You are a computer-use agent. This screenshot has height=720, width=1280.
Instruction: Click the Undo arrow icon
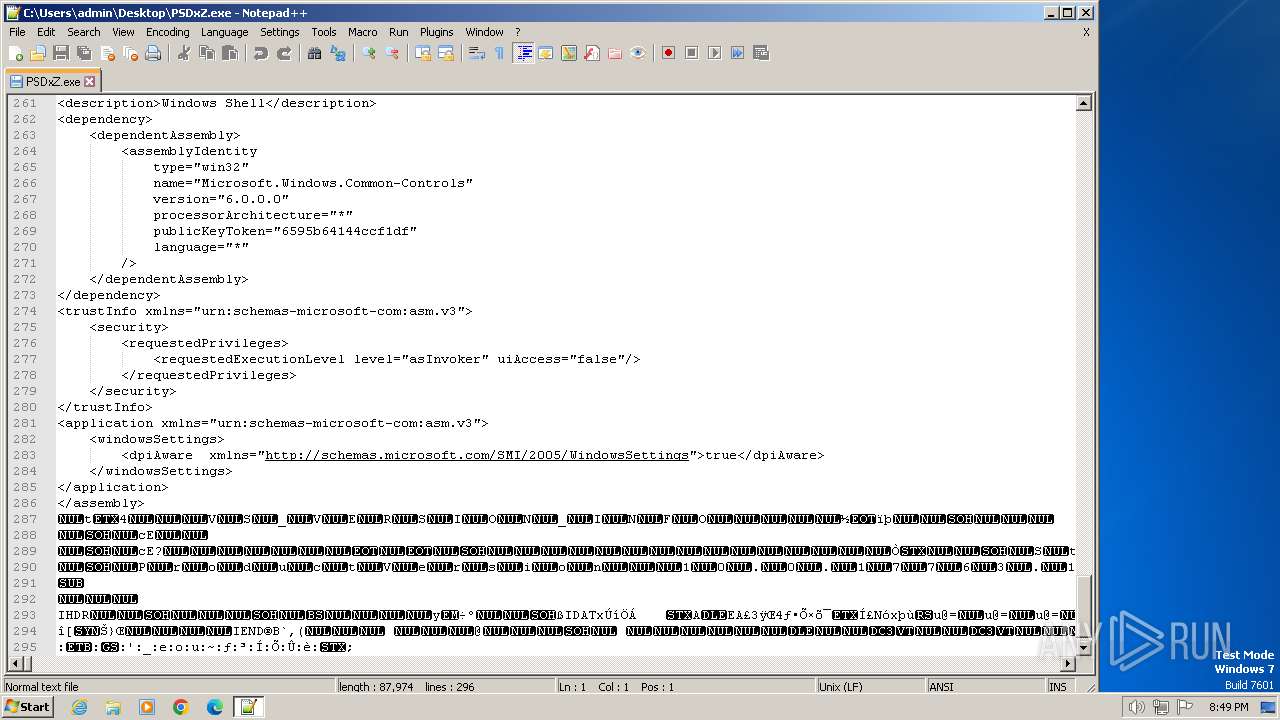(x=261, y=53)
